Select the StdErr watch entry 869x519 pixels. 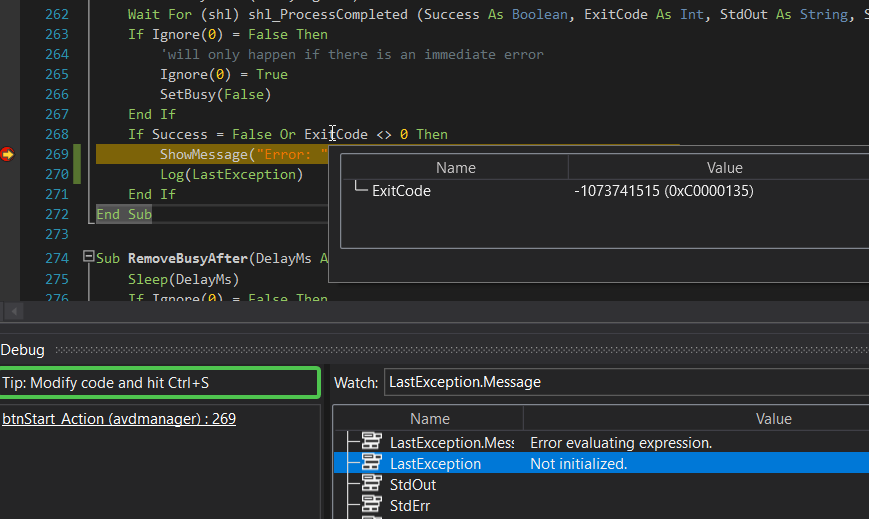coord(410,506)
